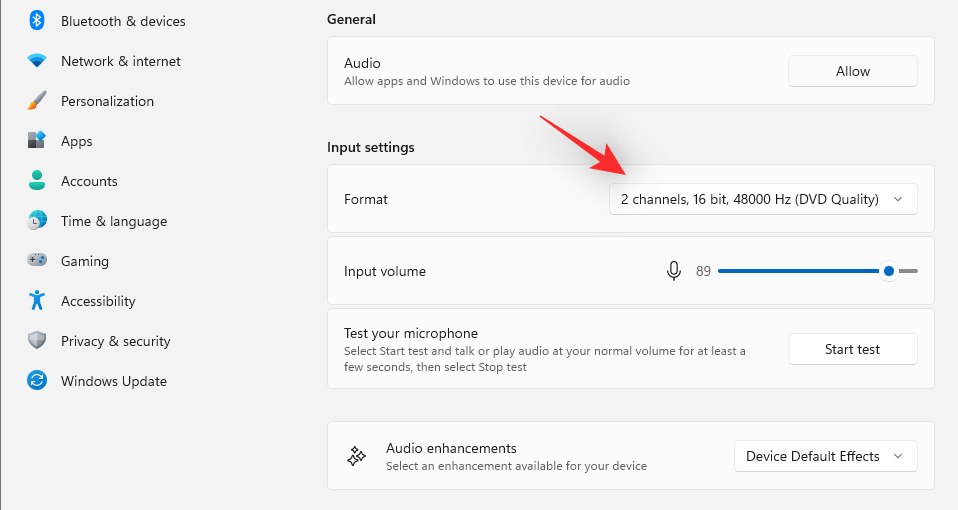Screen dimensions: 958x510
Task: Click the Time & language globe icon
Action: pyautogui.click(x=37, y=221)
